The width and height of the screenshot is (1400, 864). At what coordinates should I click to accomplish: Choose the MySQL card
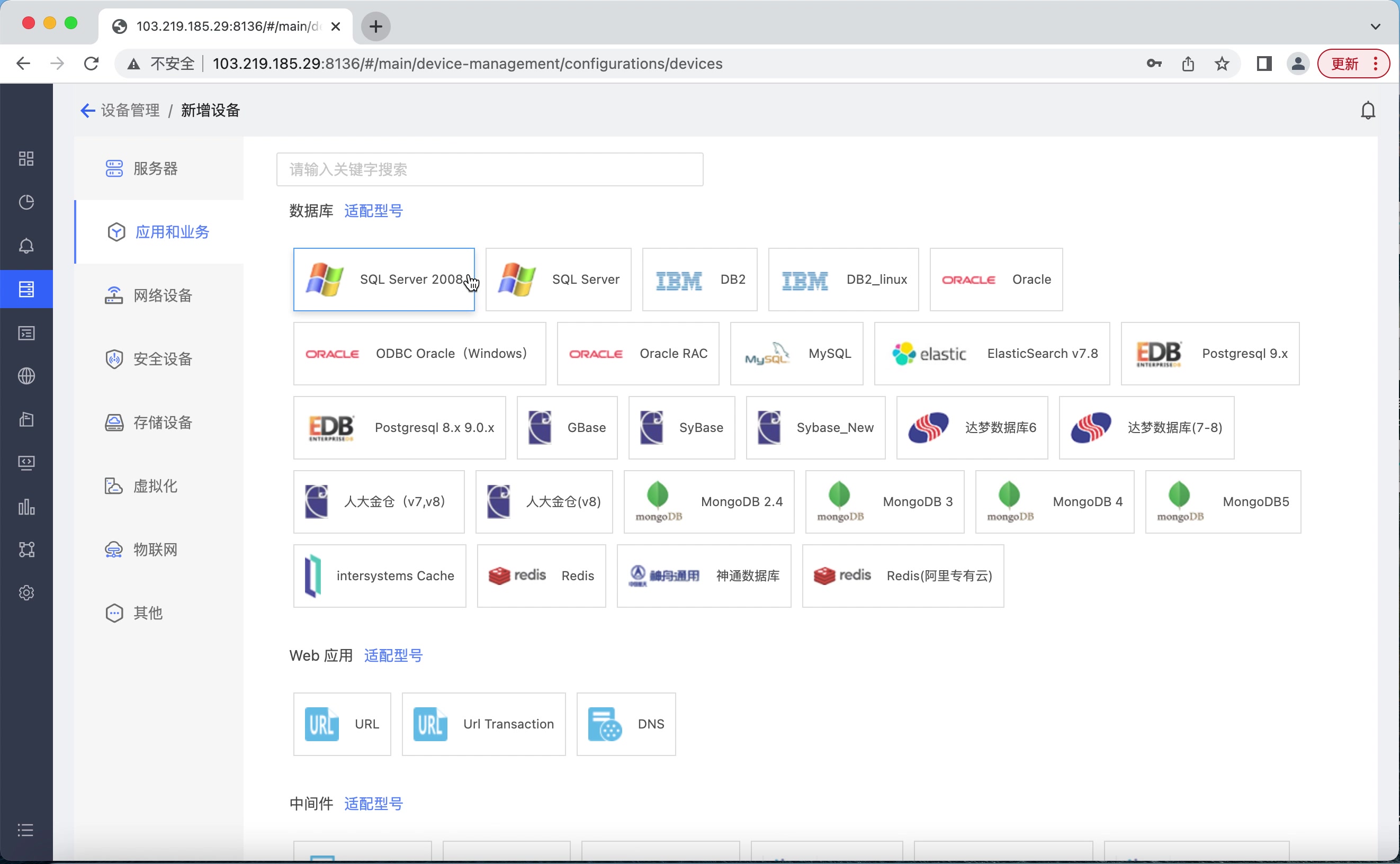796,354
